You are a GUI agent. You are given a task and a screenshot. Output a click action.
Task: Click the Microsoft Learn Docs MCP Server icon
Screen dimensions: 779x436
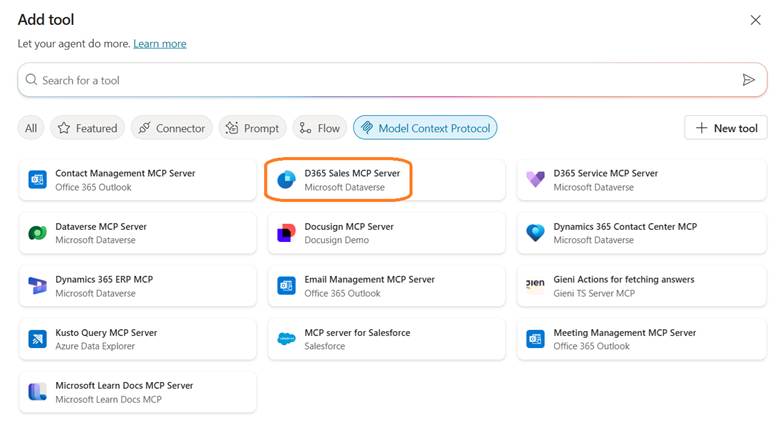(x=38, y=392)
